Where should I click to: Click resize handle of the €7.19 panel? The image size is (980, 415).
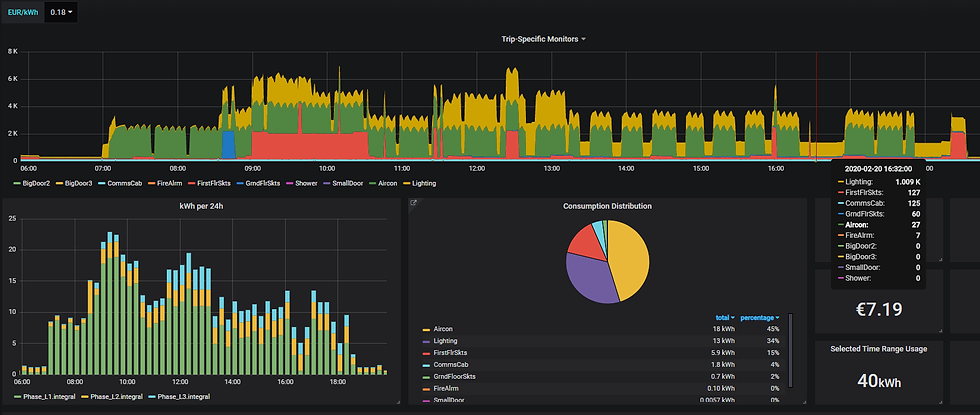click(939, 330)
